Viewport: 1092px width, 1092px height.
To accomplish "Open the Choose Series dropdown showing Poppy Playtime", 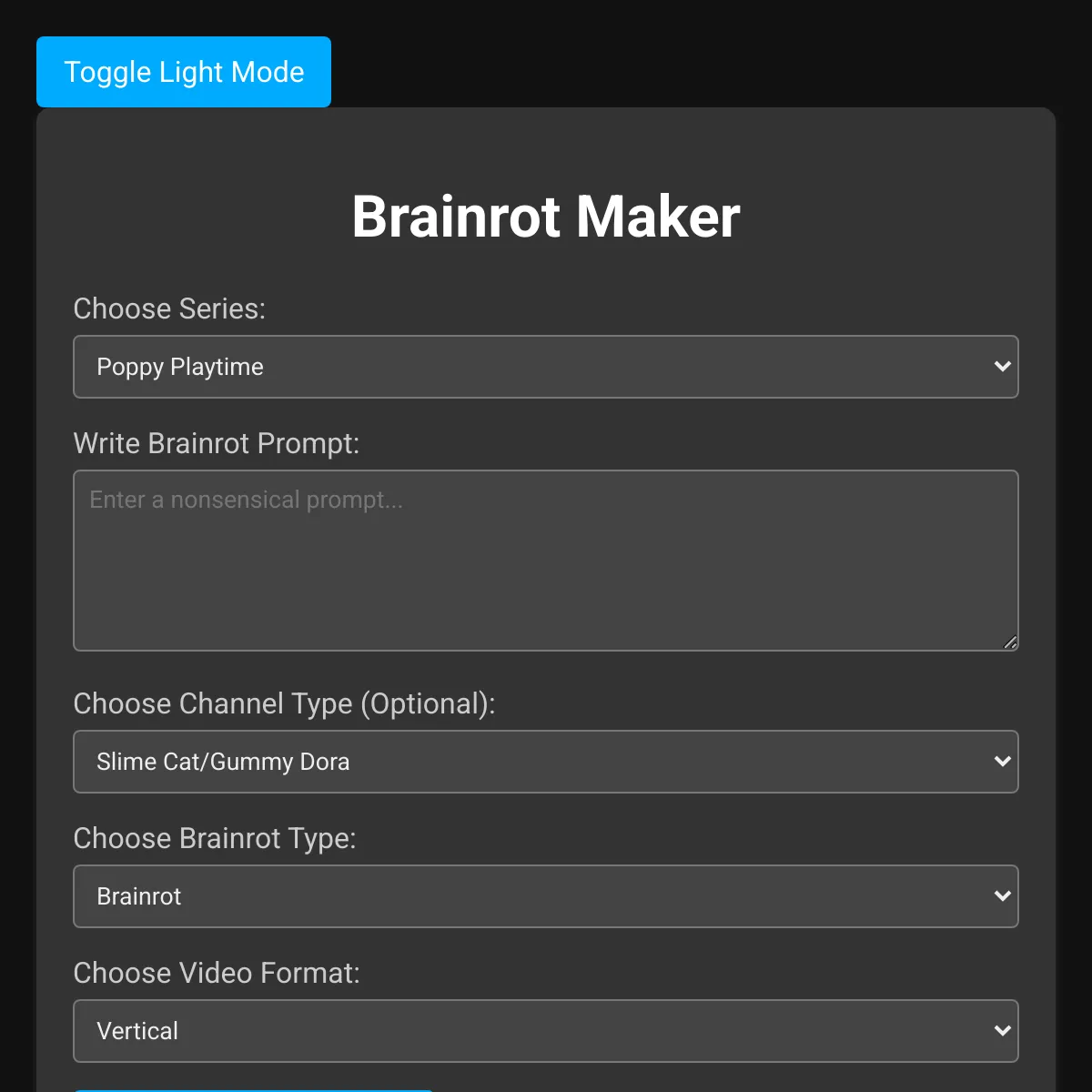I will [546, 367].
